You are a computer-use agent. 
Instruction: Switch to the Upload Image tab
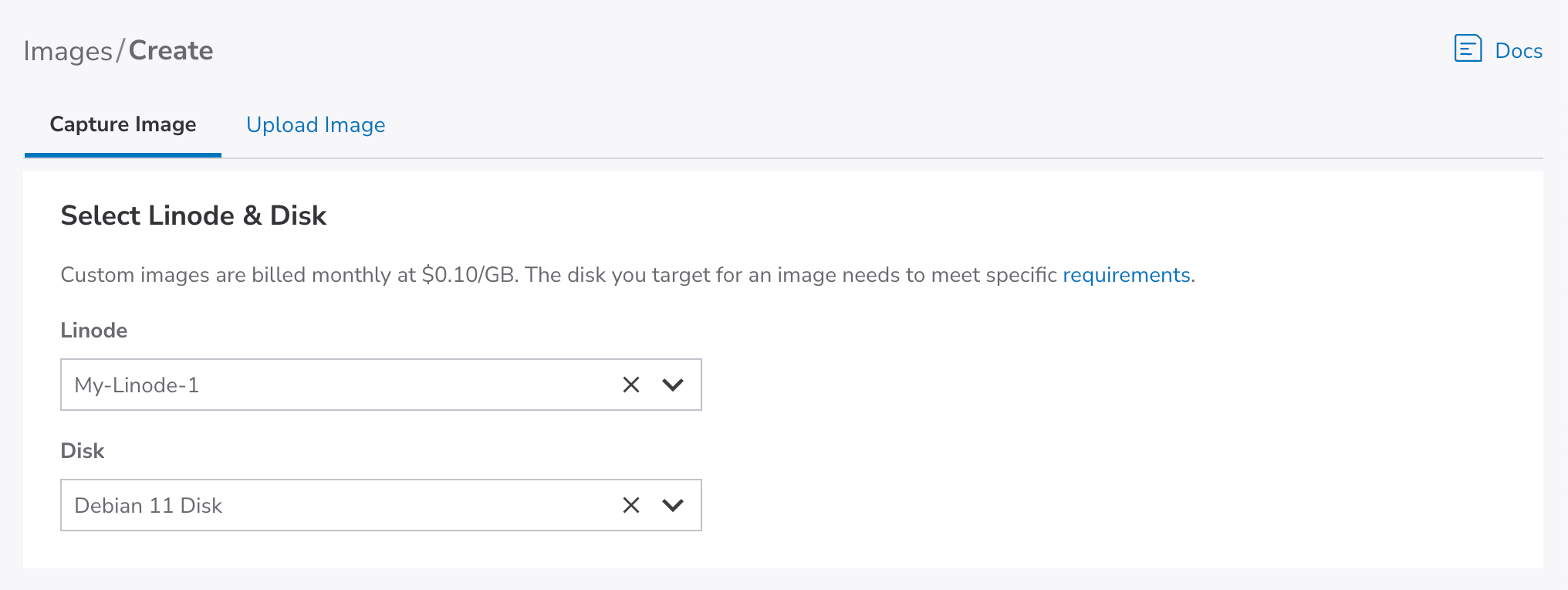point(316,125)
